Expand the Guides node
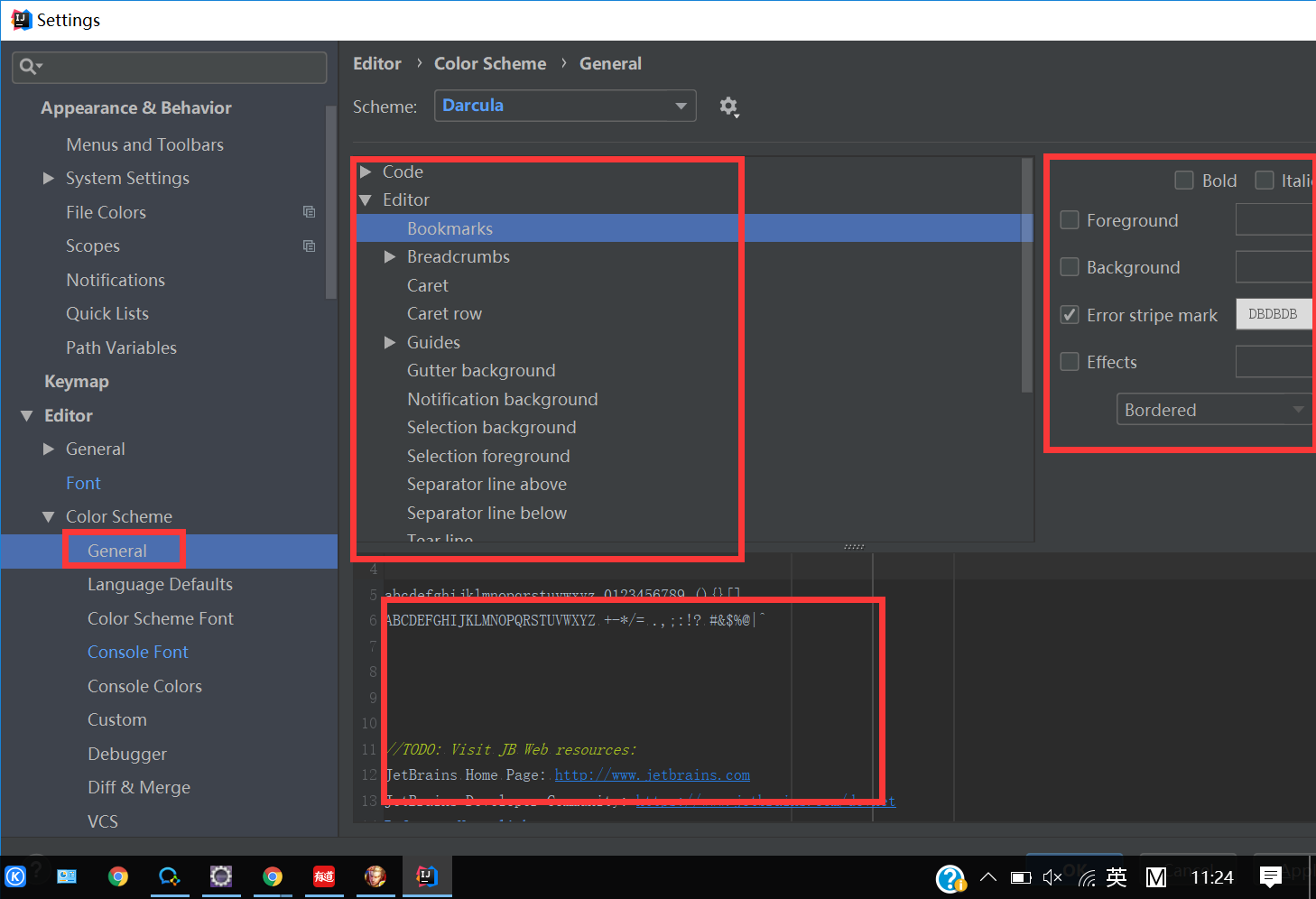The width and height of the screenshot is (1316, 899). pos(390,342)
